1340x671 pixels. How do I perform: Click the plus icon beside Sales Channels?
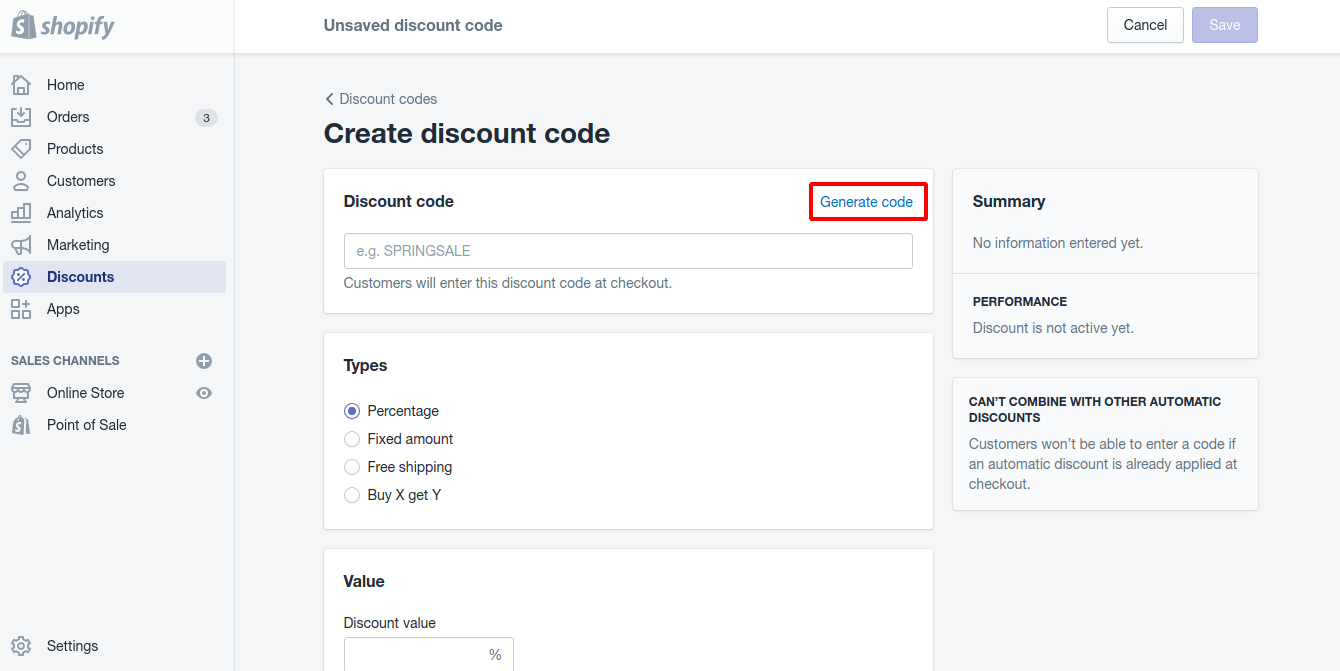pos(204,360)
